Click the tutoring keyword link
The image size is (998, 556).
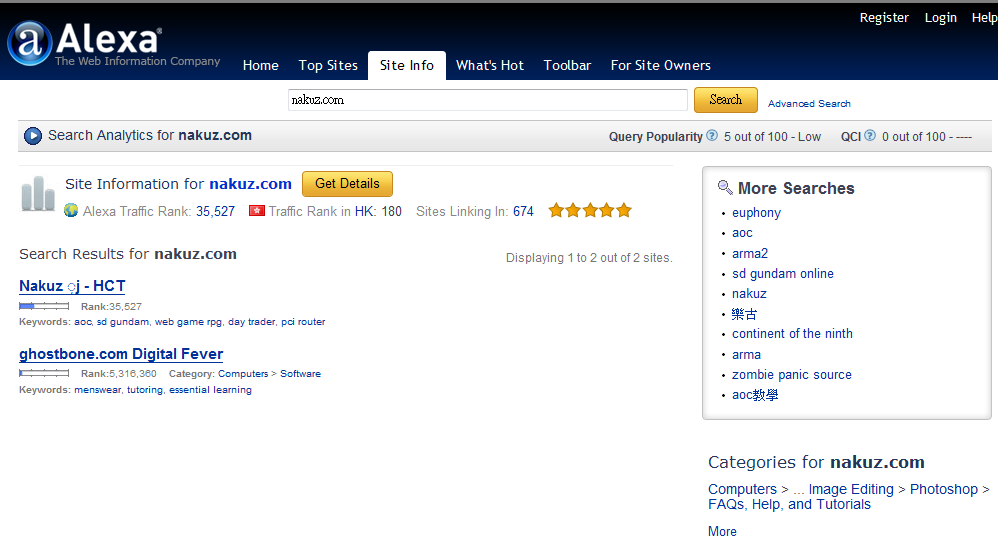[145, 390]
